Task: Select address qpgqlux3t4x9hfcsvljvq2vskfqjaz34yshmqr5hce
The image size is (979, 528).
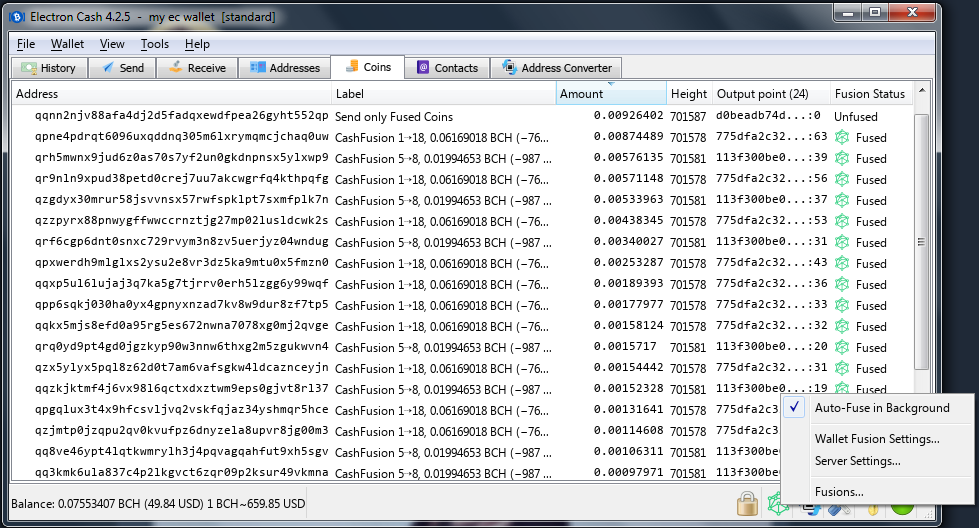Action: tap(182, 409)
